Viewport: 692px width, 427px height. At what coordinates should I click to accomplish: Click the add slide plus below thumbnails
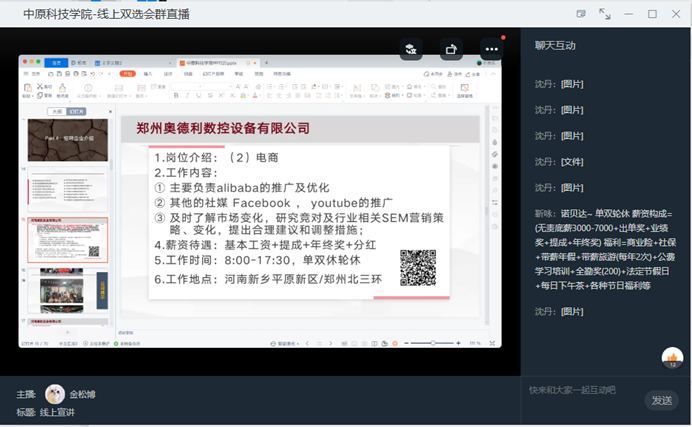coord(68,332)
